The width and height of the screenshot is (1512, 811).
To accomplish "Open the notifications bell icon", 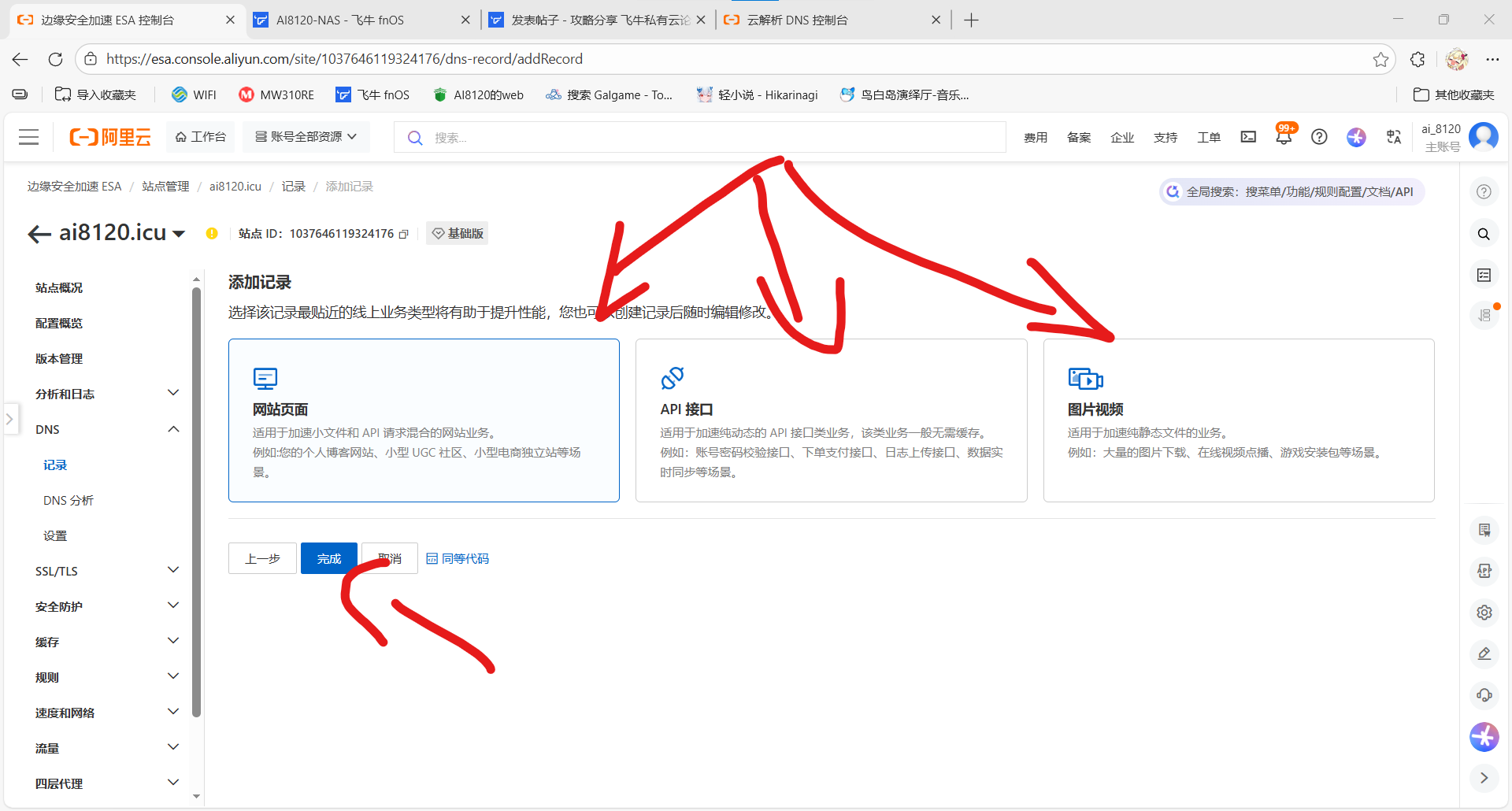I will click(1284, 137).
